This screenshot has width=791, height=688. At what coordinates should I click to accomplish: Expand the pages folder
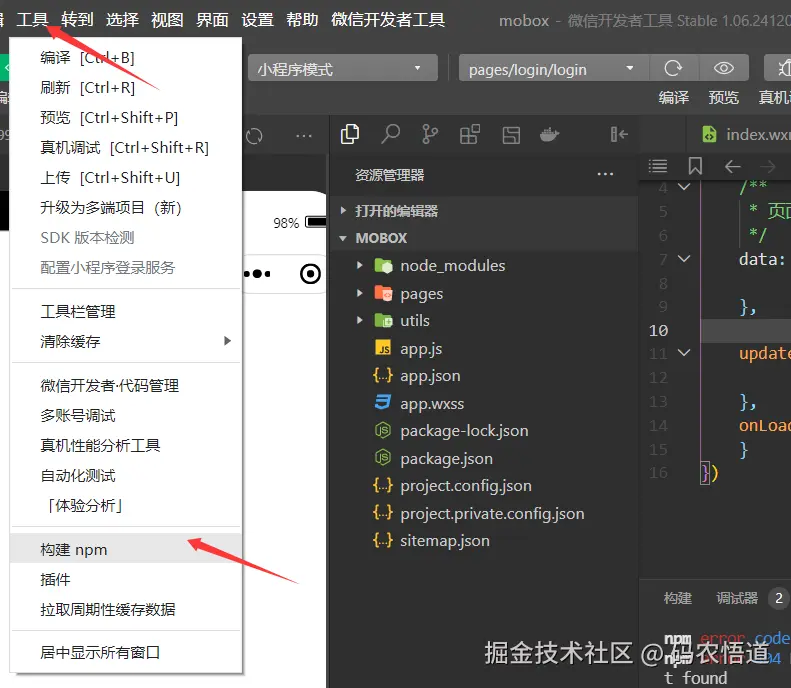tap(359, 293)
